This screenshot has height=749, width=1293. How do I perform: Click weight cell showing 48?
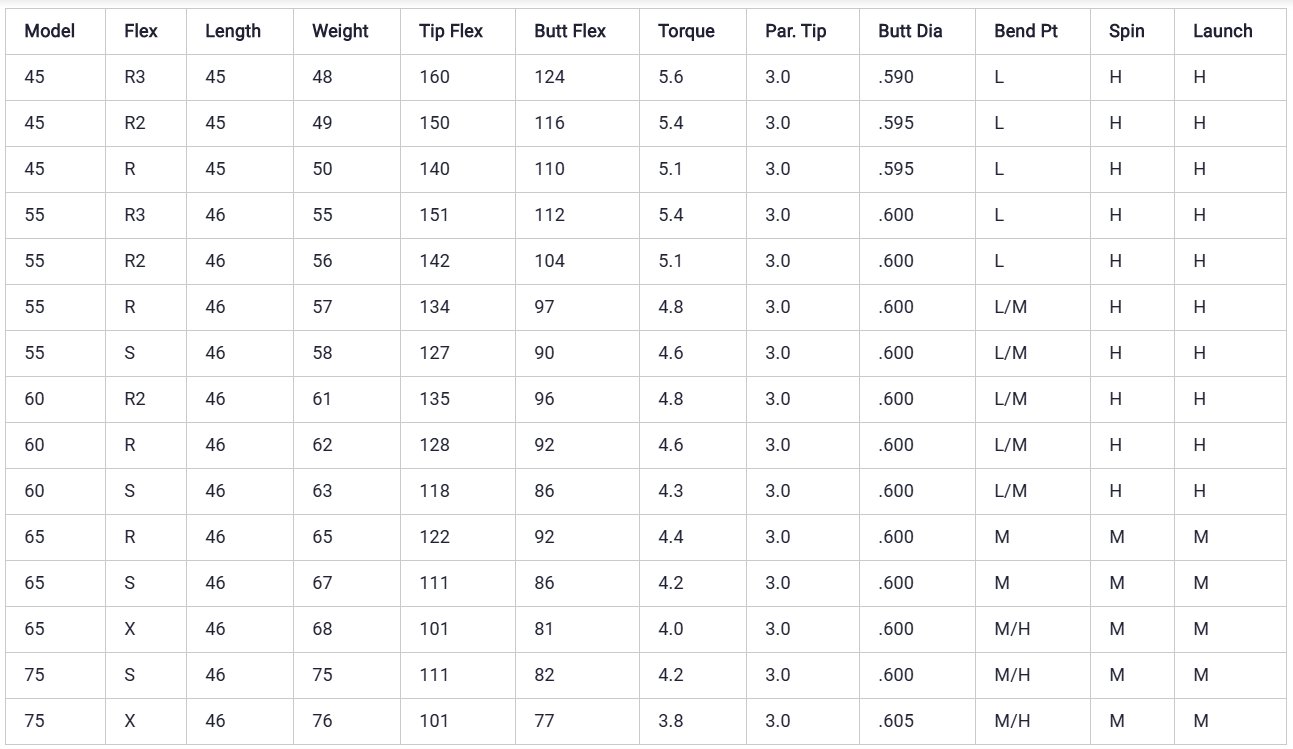point(322,77)
